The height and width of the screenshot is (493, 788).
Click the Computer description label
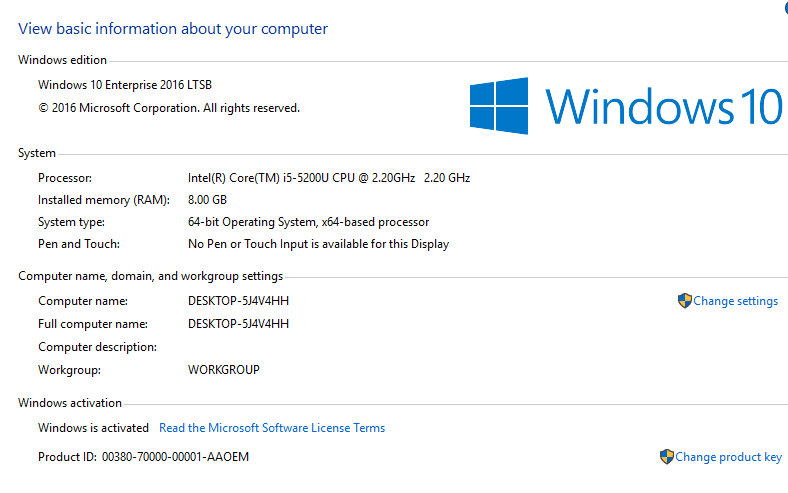(97, 347)
